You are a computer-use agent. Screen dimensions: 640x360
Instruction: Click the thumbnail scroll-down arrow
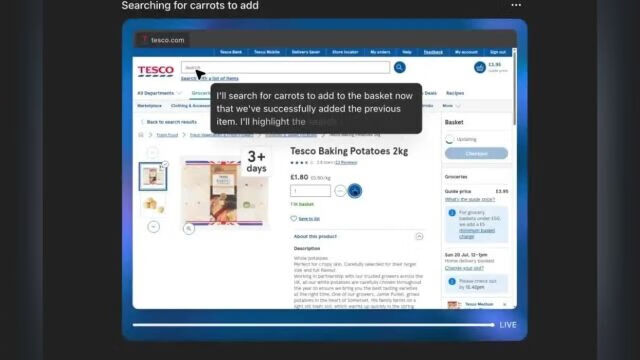(153, 227)
